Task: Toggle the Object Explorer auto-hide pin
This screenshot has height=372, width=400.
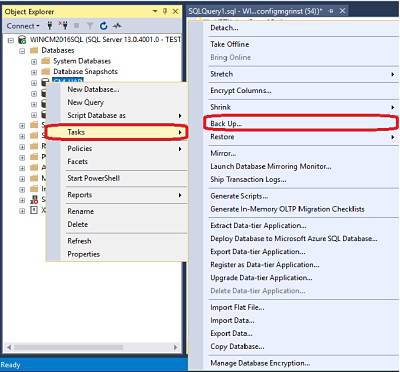Action: click(x=165, y=11)
